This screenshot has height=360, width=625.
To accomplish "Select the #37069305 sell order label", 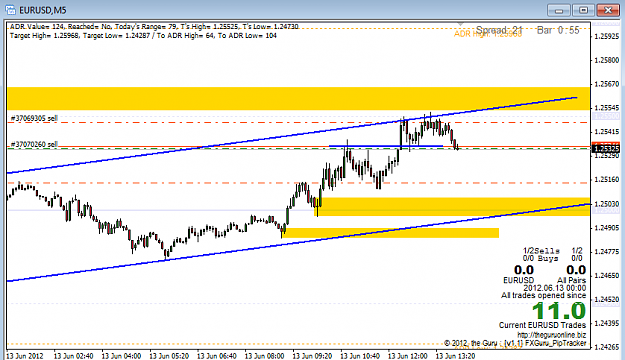I will (x=34, y=118).
